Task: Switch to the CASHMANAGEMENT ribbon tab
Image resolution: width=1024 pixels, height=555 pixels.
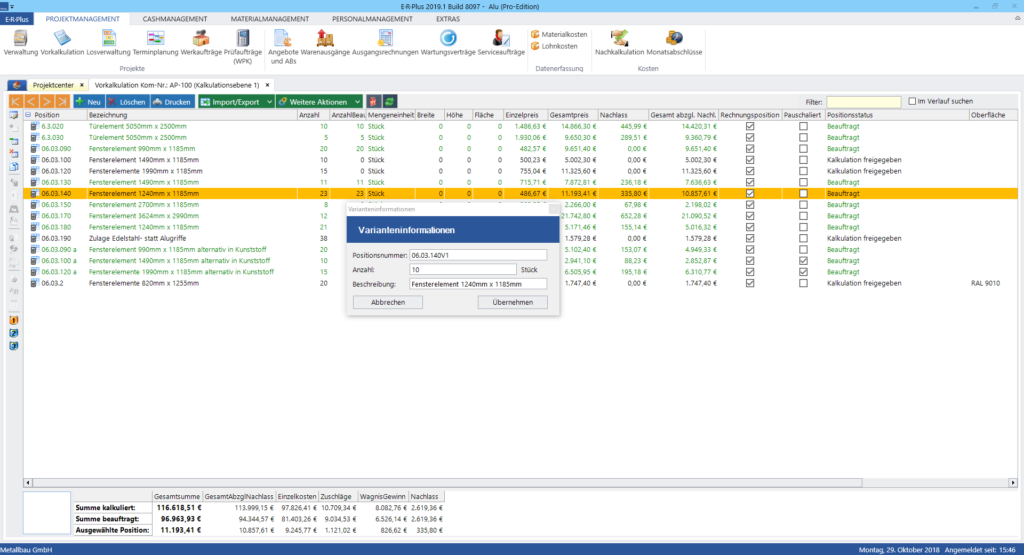Action: pos(175,19)
